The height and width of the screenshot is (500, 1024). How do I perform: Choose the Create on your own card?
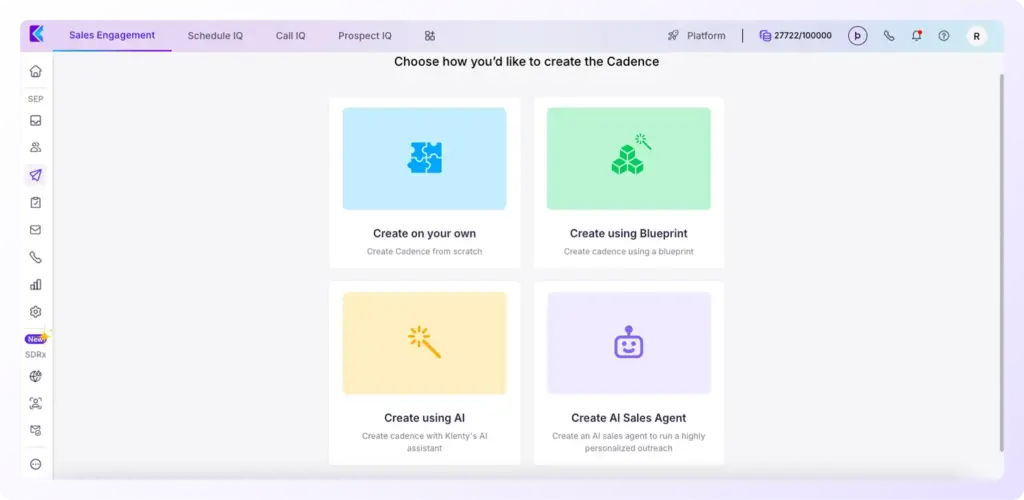(424, 182)
